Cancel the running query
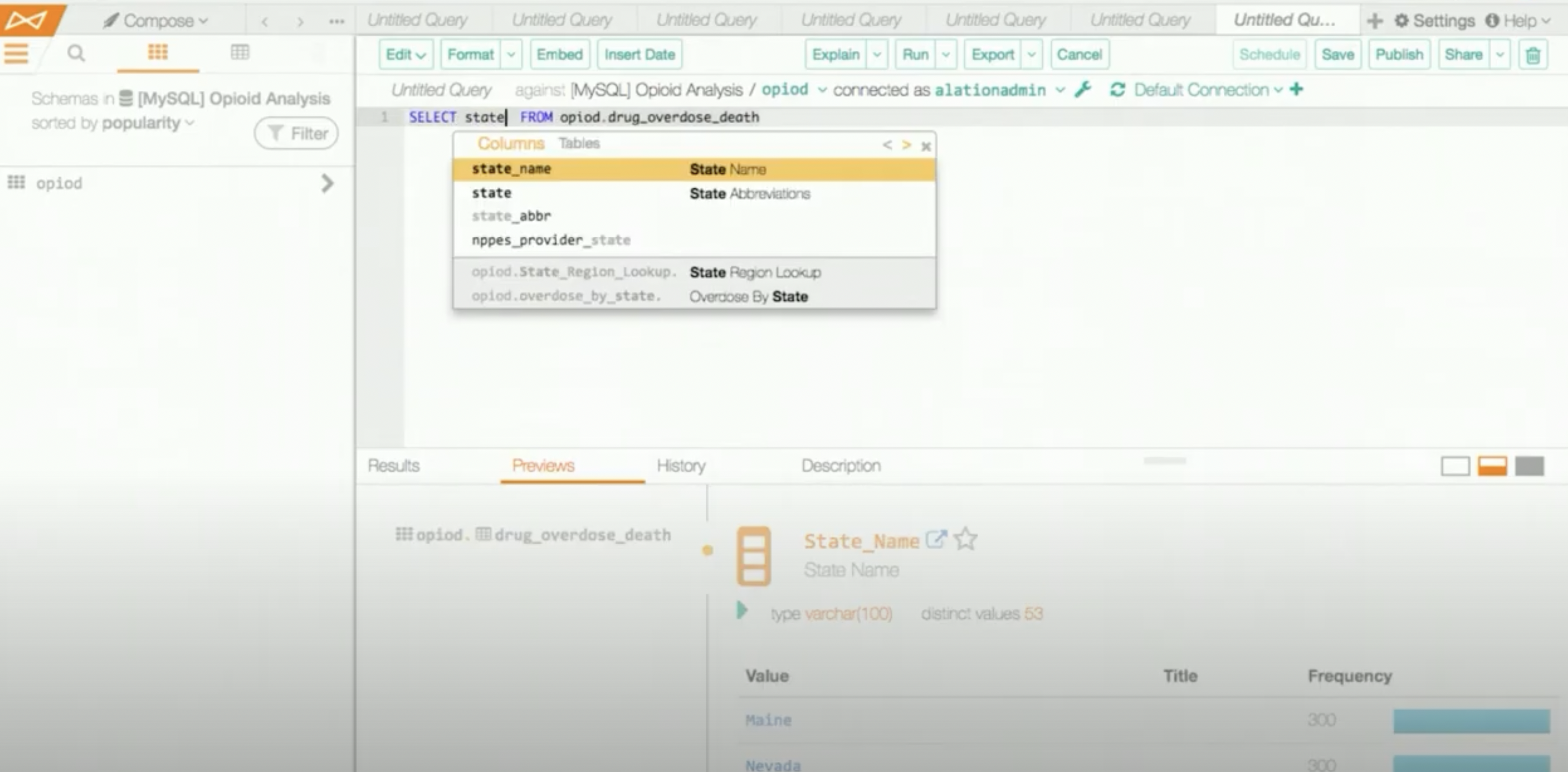This screenshot has width=1568, height=772. [x=1079, y=55]
